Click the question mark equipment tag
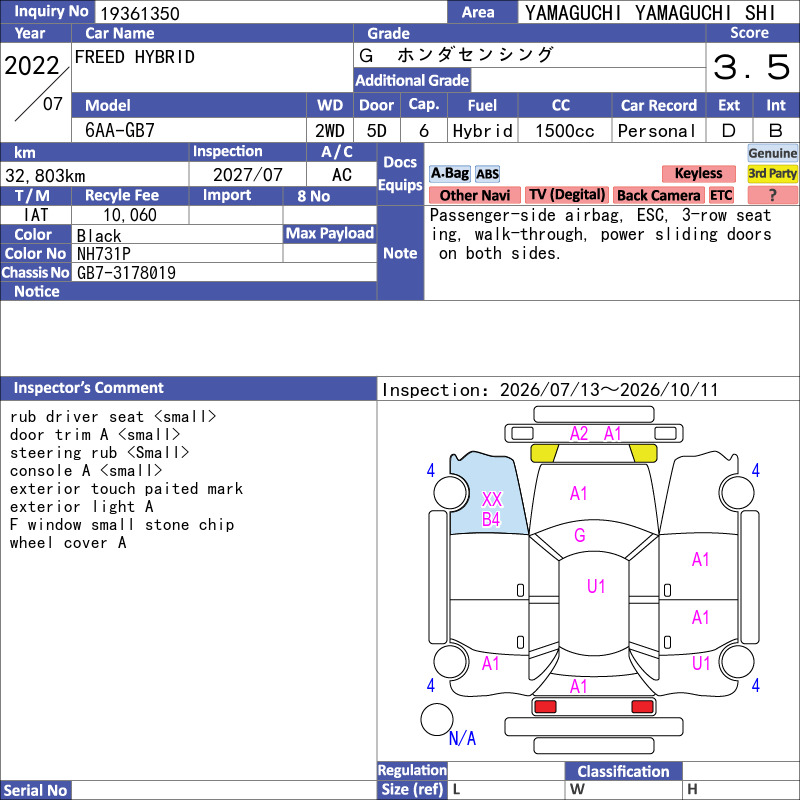800x800 pixels. [x=772, y=195]
